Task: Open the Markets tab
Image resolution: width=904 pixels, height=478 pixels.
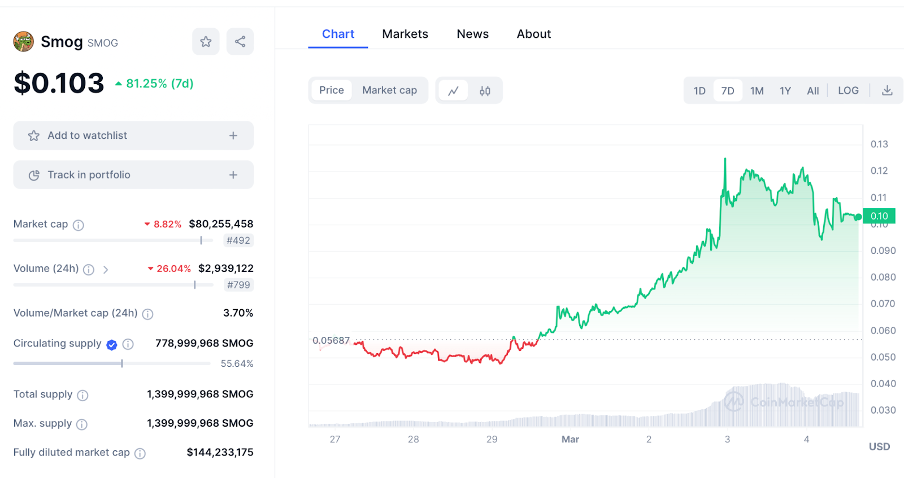Action: pyautogui.click(x=405, y=34)
